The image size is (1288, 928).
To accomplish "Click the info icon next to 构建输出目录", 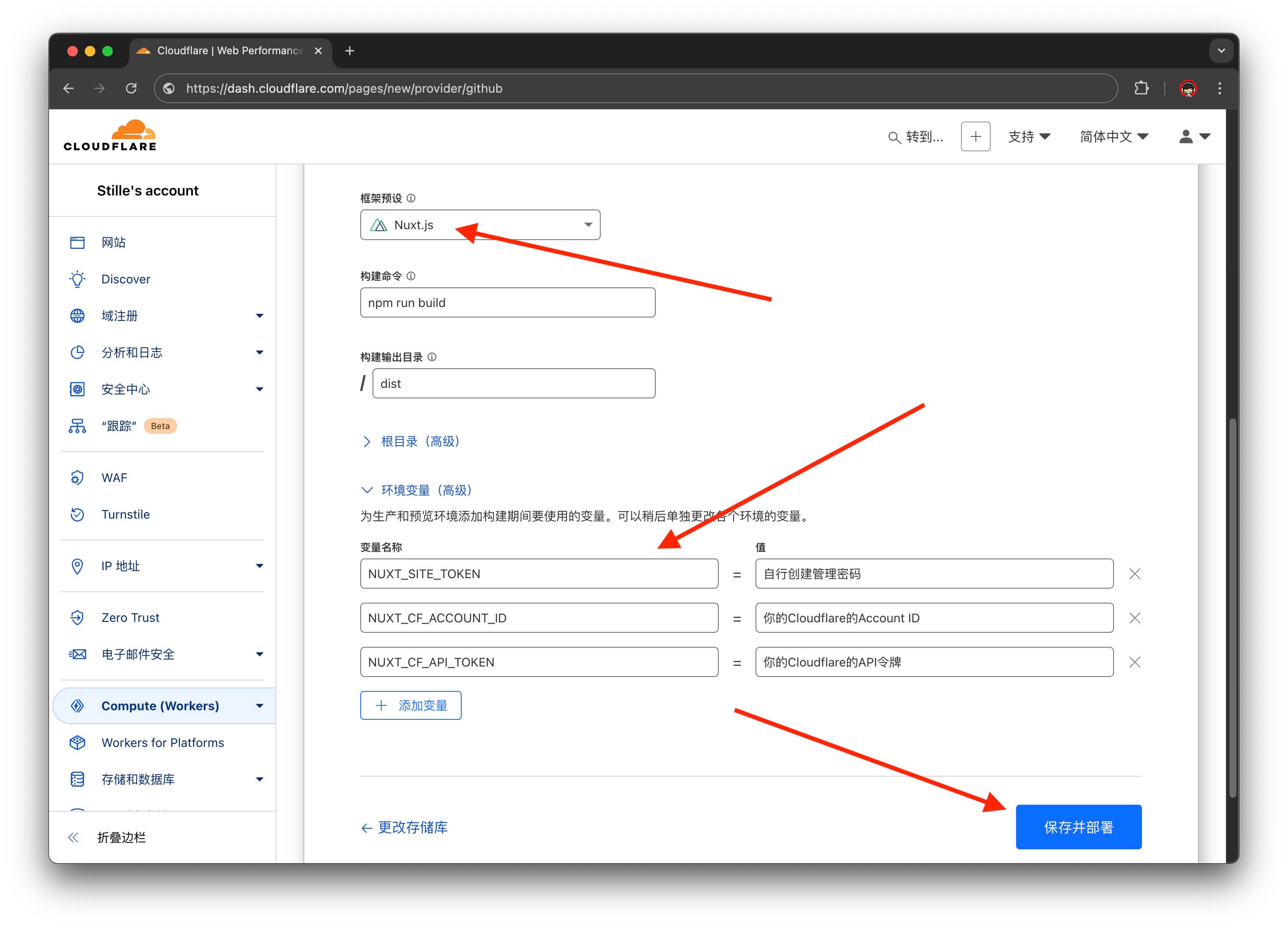I will pos(432,357).
